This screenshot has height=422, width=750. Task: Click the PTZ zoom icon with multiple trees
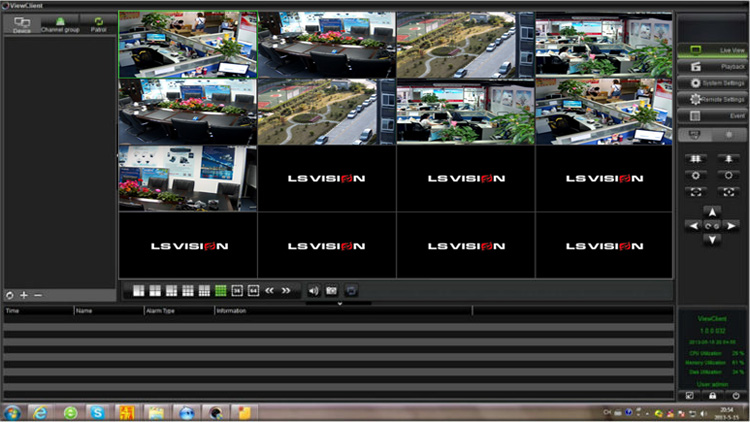click(695, 159)
